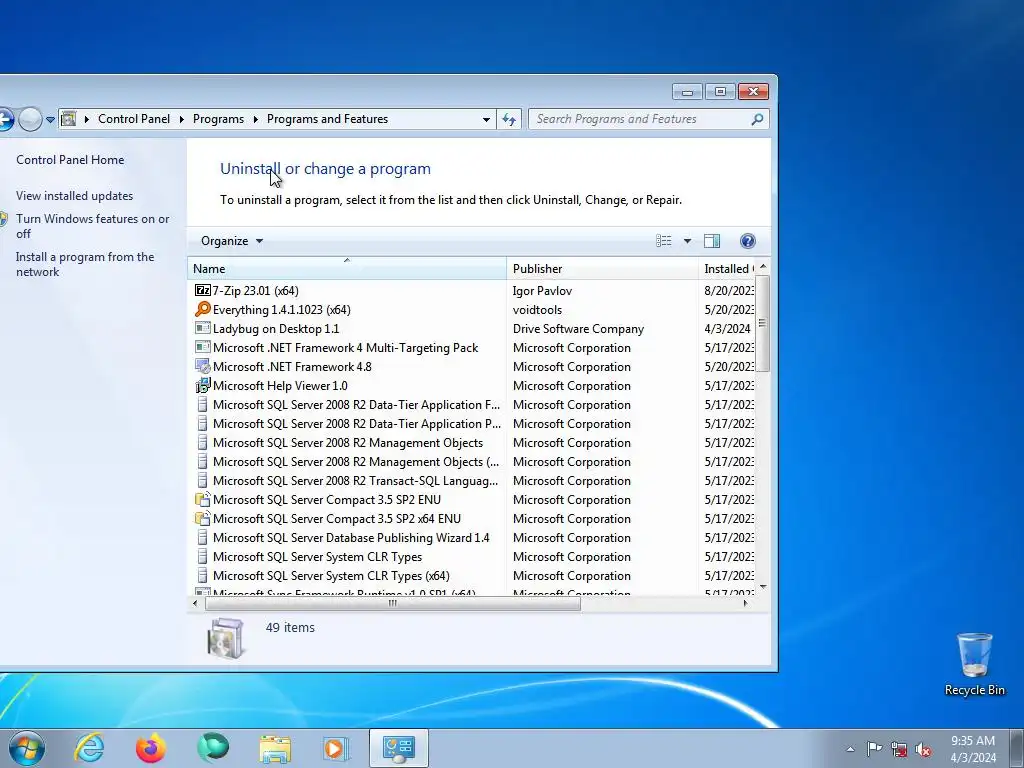Click the publisher cell Igor Pavlov
This screenshot has height=768, width=1024.
pyautogui.click(x=542, y=291)
